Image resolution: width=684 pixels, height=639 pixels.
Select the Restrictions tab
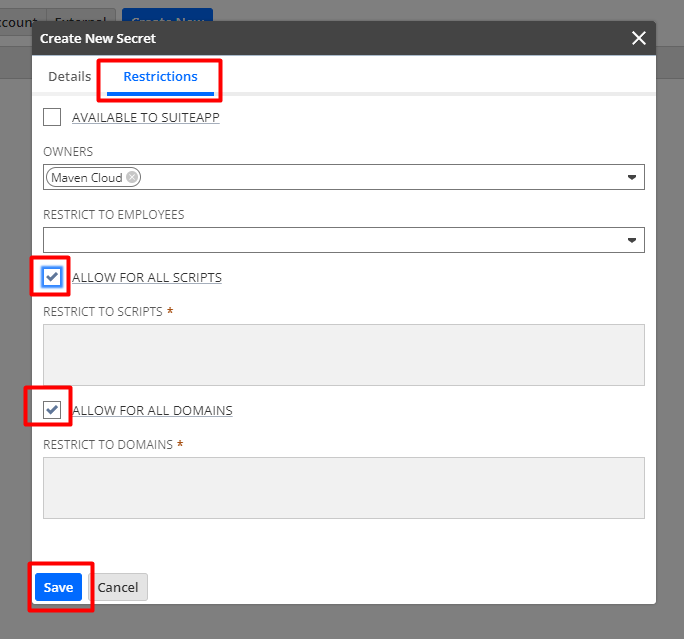[160, 76]
